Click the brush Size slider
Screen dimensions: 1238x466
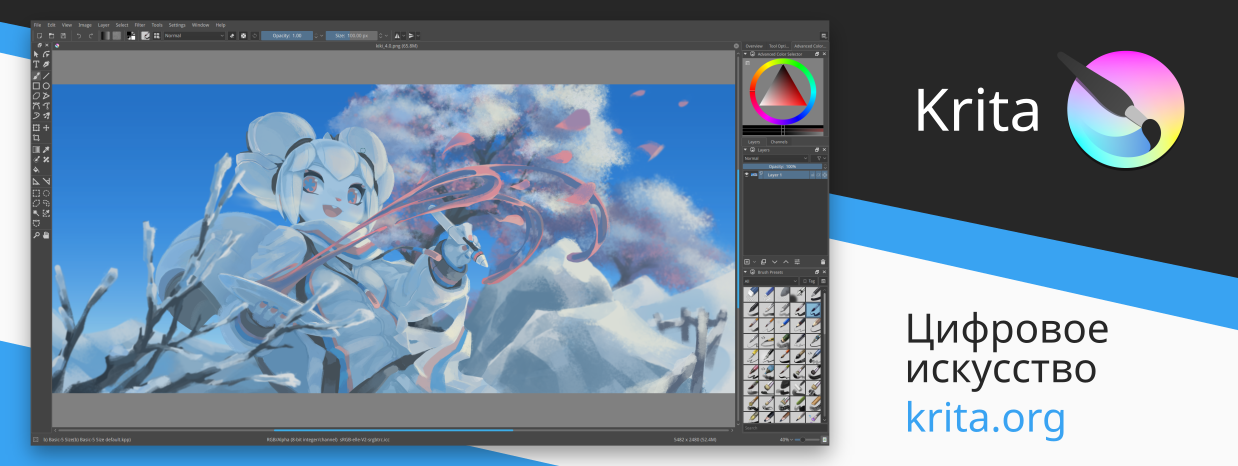pyautogui.click(x=351, y=36)
